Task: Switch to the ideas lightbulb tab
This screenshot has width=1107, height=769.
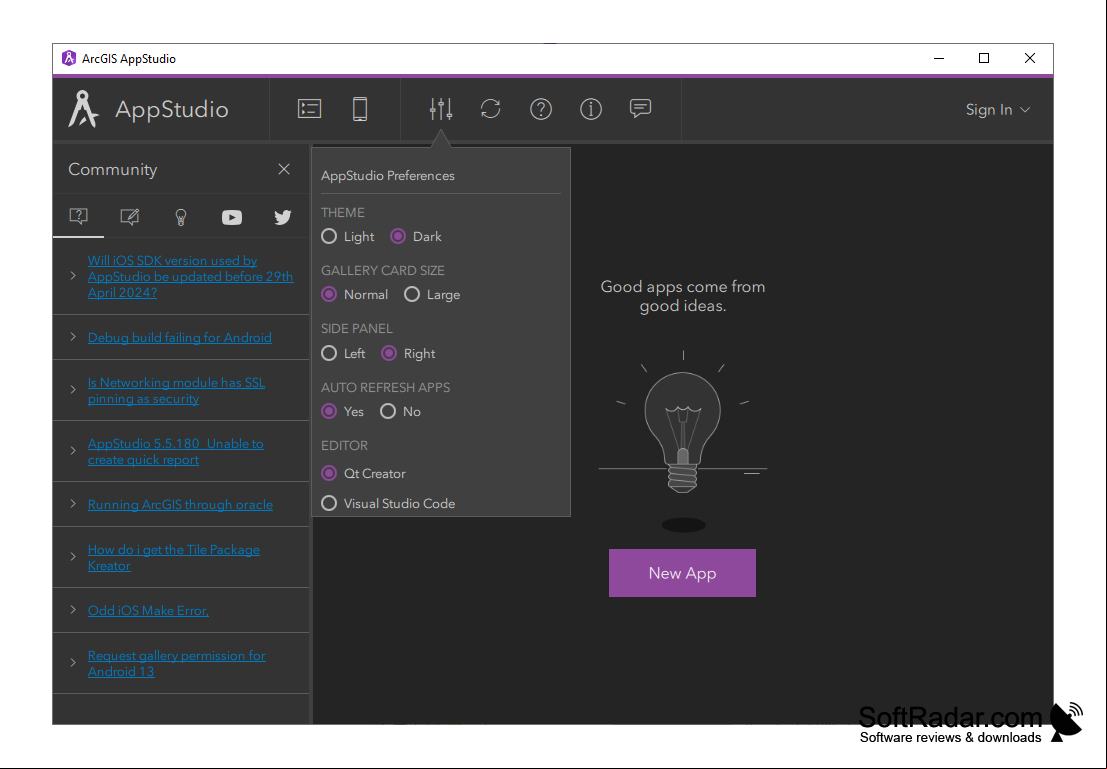Action: pyautogui.click(x=181, y=217)
